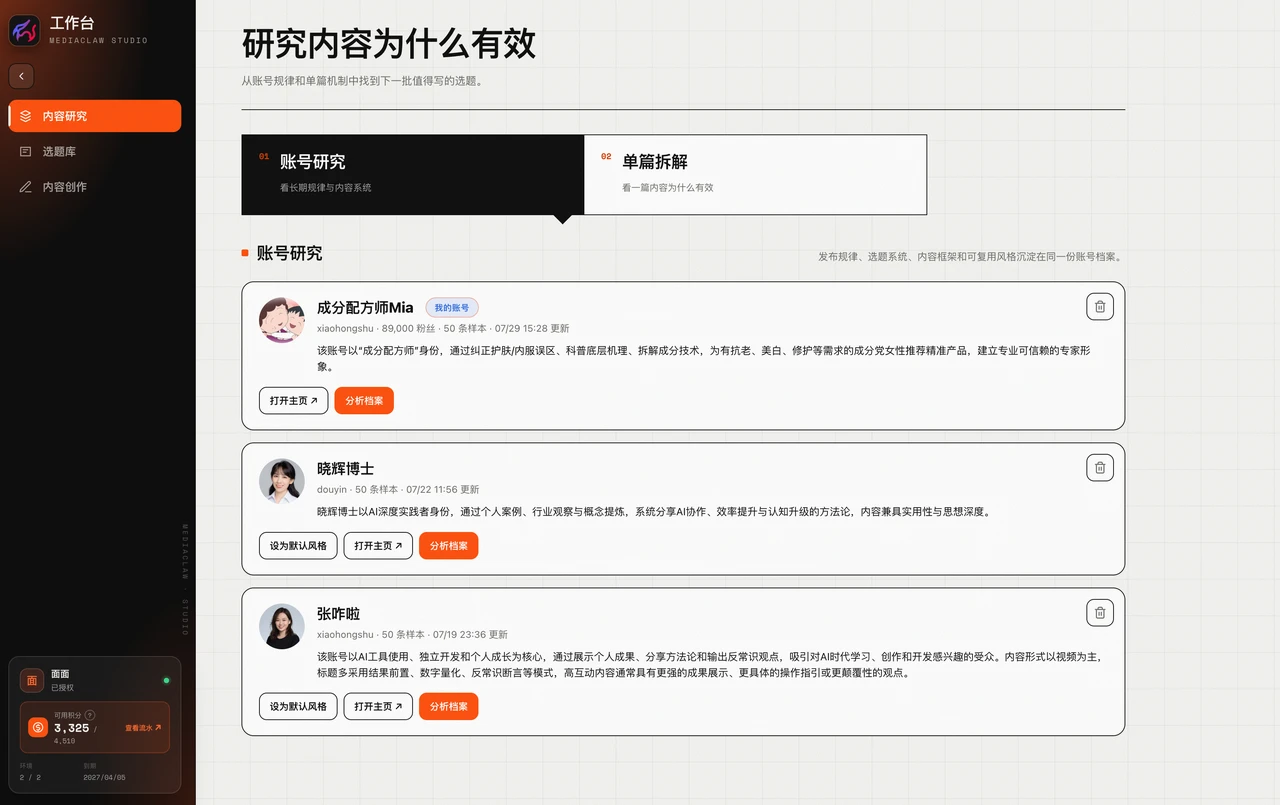Open homepage for 成分配方师Mia
The height and width of the screenshot is (805, 1280).
294,401
